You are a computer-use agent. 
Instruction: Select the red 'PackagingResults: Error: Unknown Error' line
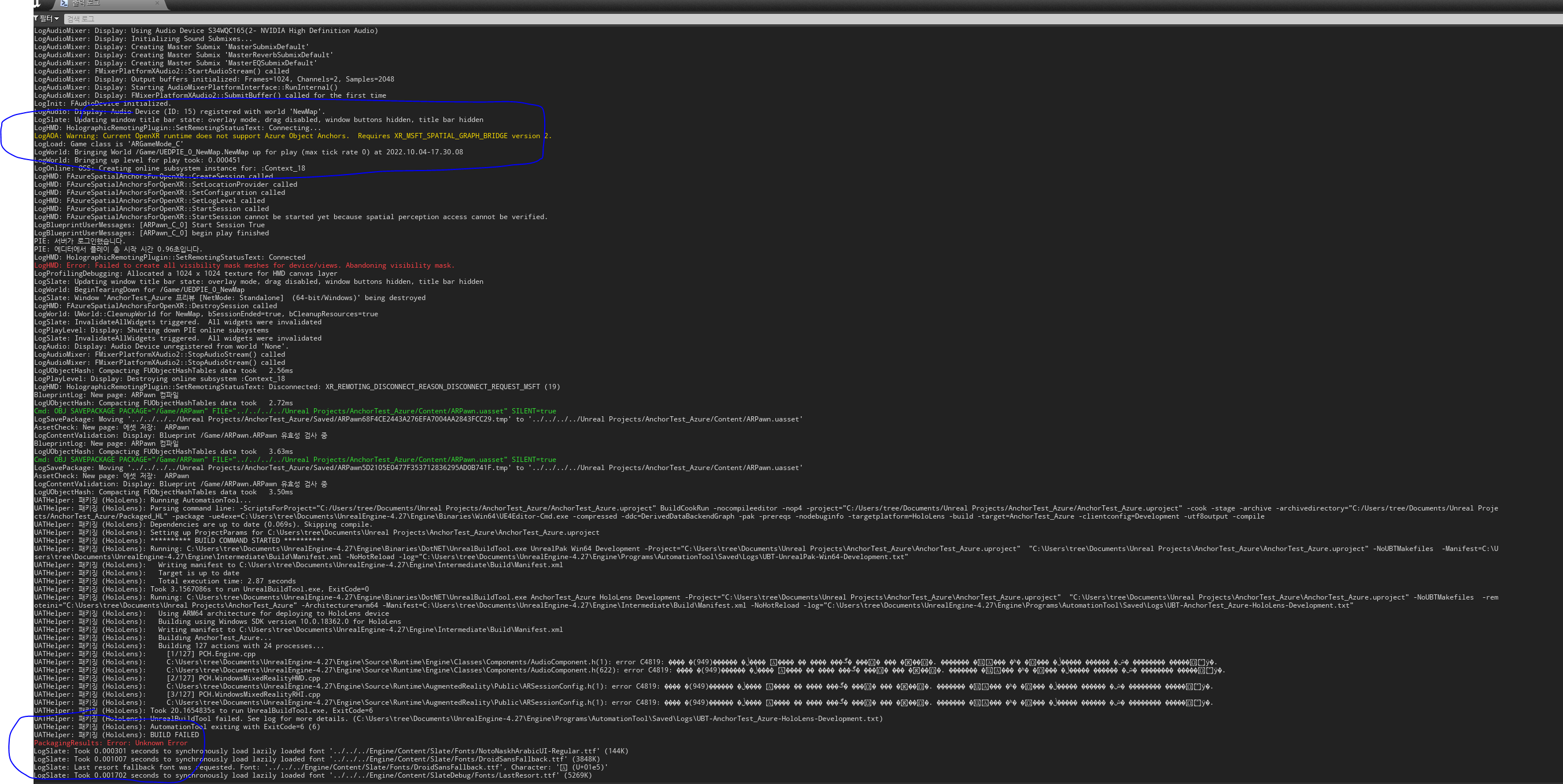tap(110, 743)
